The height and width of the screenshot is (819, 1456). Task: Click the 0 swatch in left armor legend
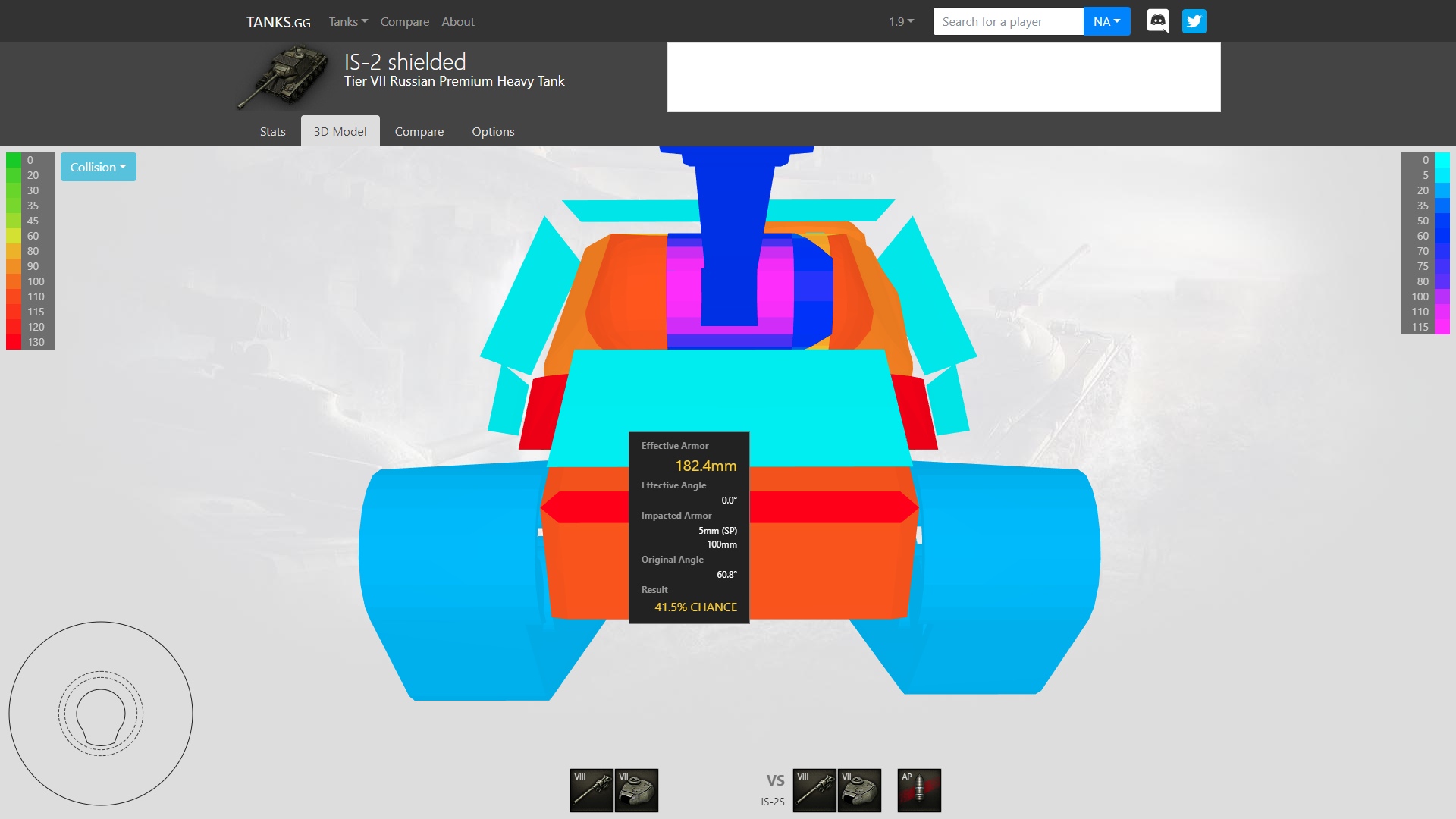tap(14, 160)
